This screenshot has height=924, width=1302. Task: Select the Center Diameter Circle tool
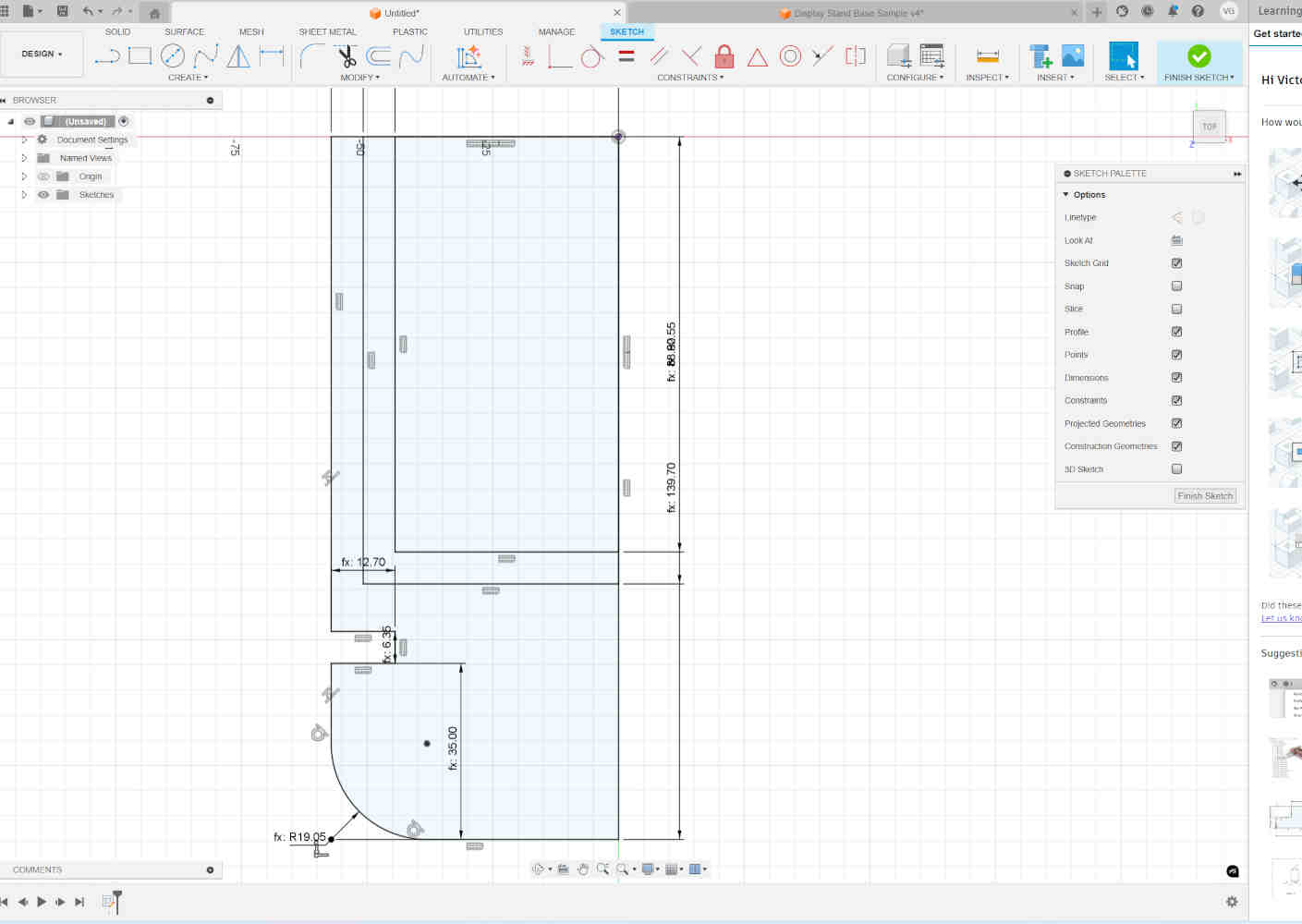click(x=173, y=56)
